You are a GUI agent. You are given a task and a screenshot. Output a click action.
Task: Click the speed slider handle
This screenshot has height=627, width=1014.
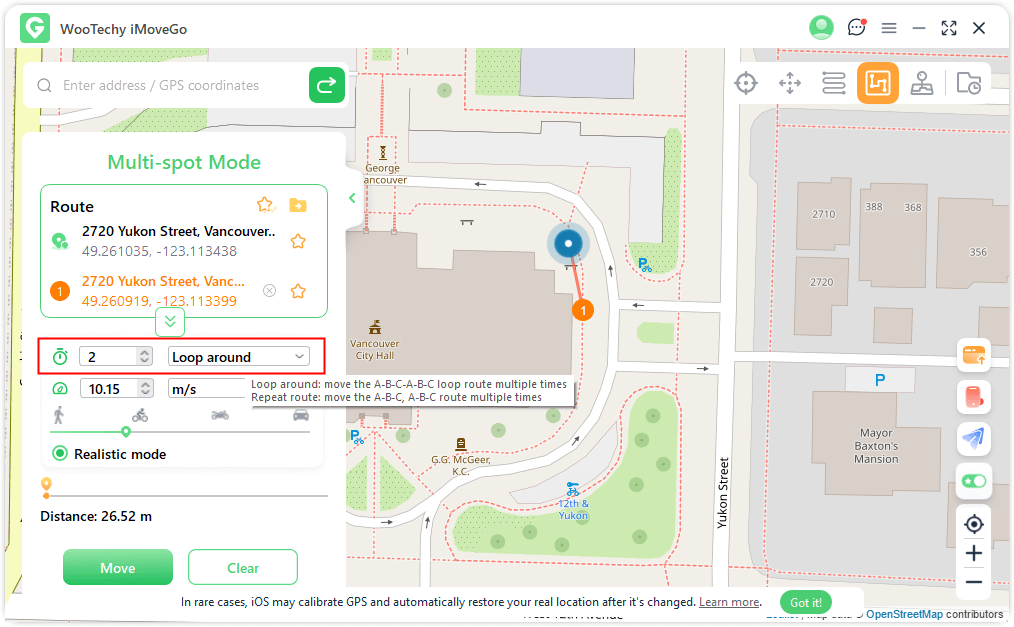point(126,432)
